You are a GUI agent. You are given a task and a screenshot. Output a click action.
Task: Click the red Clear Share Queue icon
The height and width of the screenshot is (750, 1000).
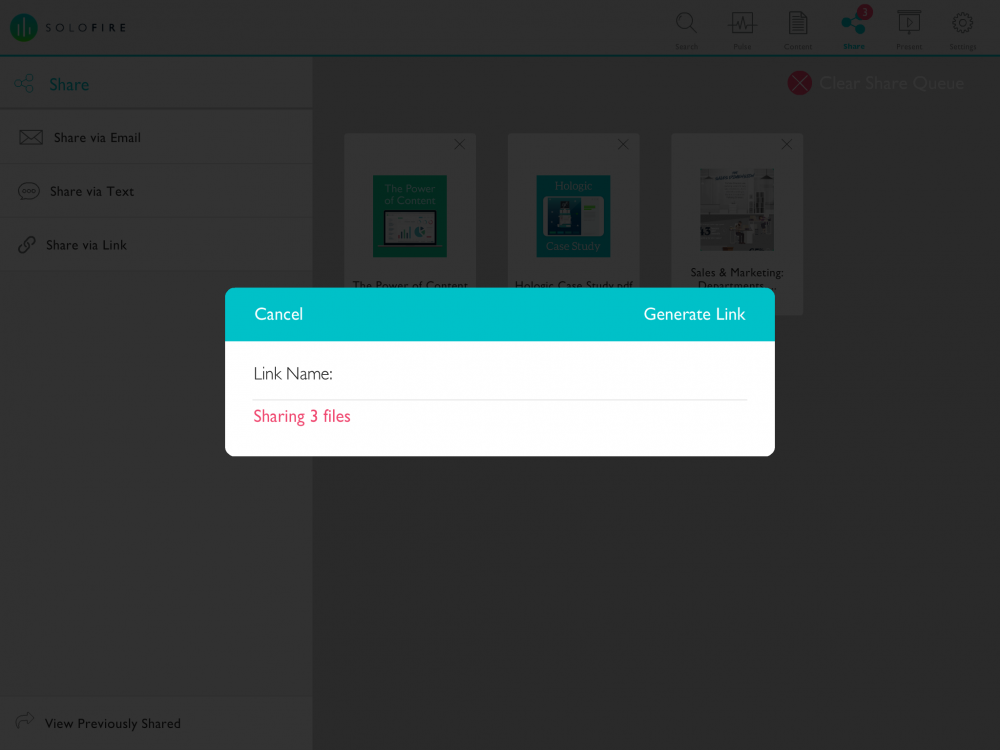tap(799, 83)
